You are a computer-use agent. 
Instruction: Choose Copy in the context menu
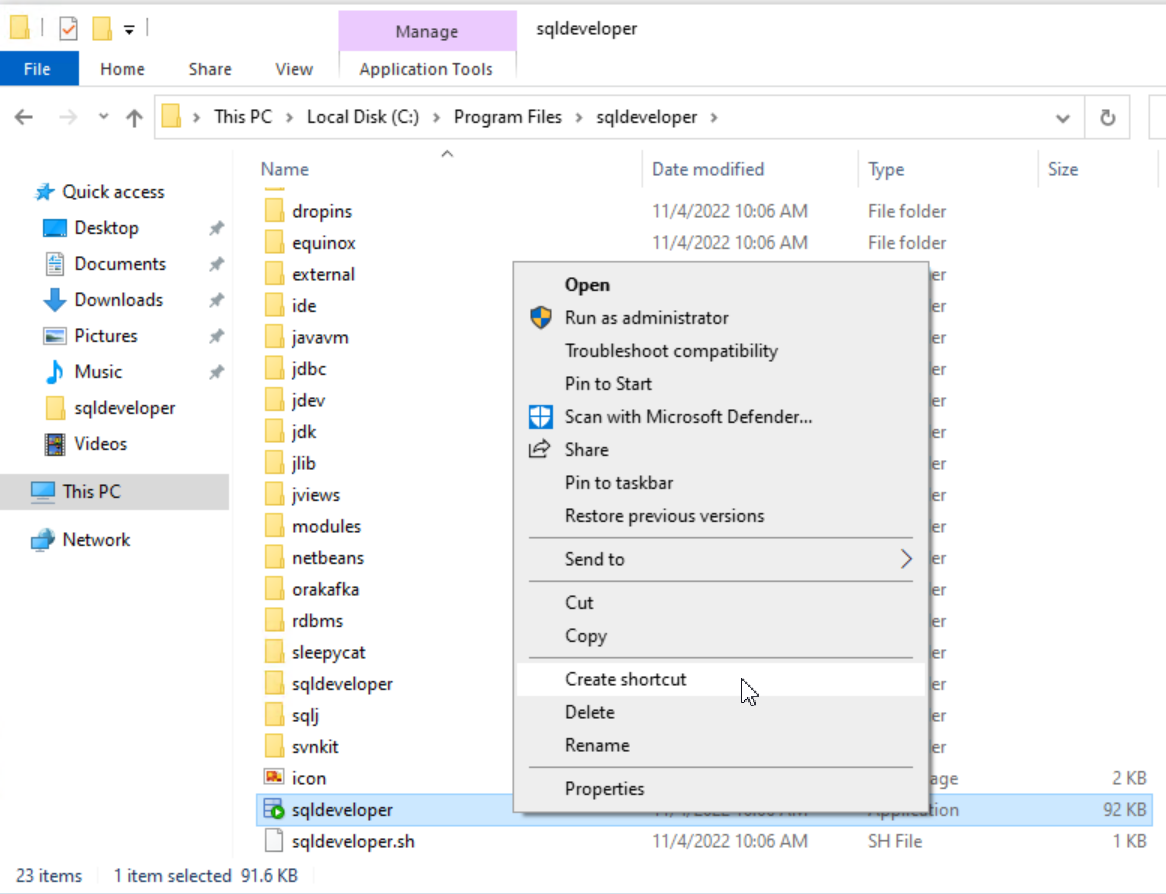point(720,636)
